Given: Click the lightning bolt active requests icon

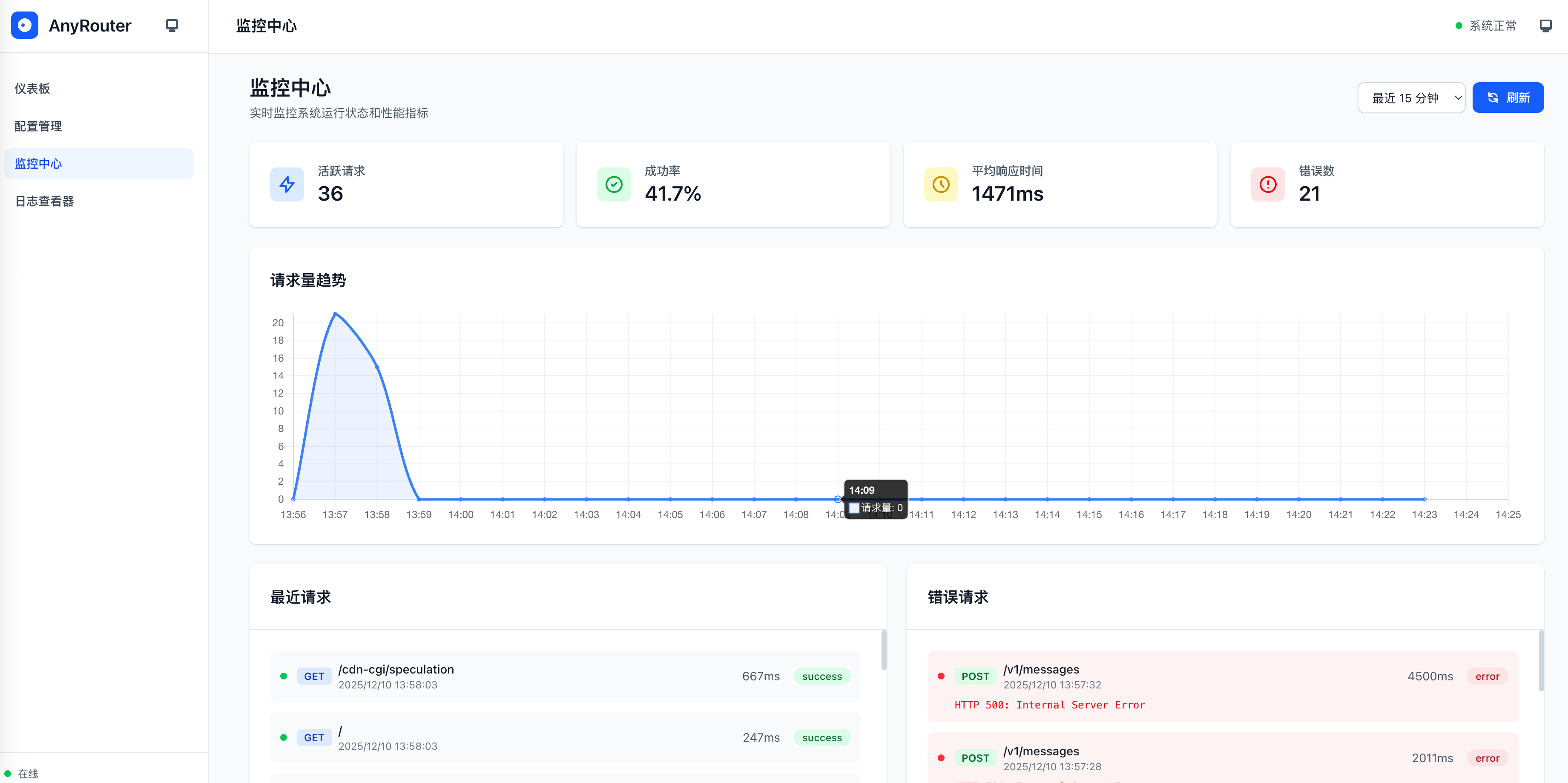Looking at the screenshot, I should [287, 184].
